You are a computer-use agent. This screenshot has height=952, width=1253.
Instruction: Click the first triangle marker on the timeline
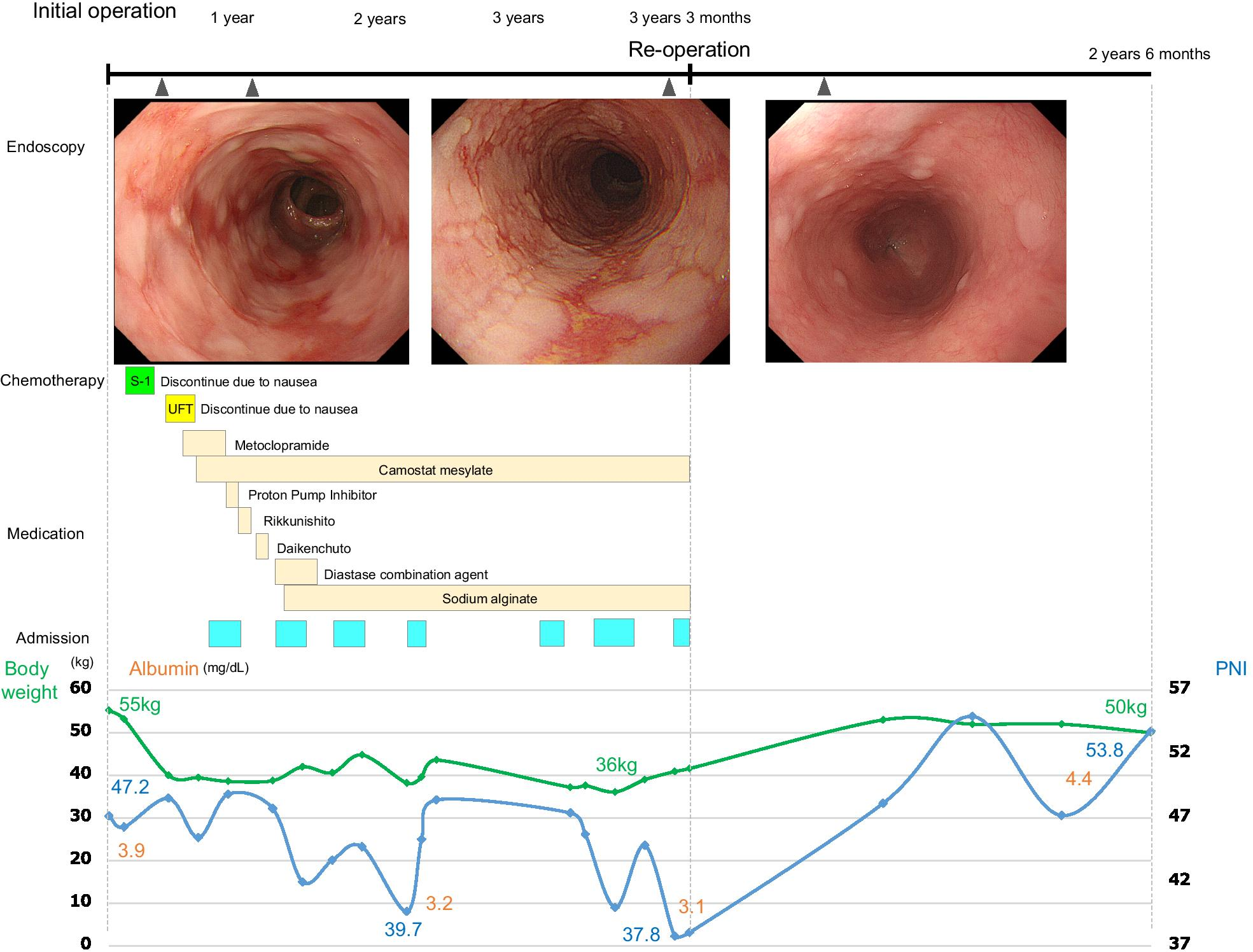pos(162,87)
